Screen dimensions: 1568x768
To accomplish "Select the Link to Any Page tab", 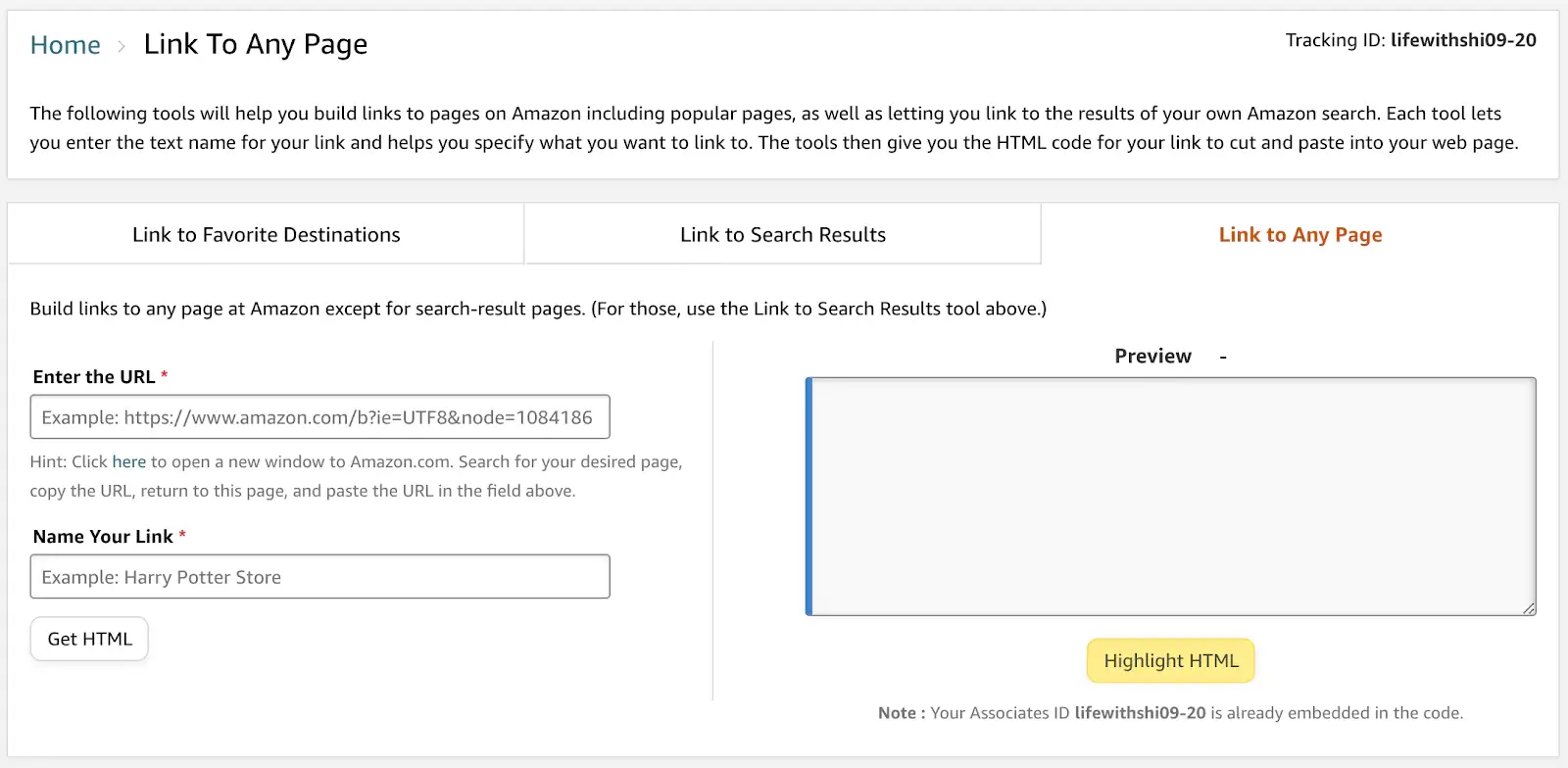I will [x=1299, y=235].
